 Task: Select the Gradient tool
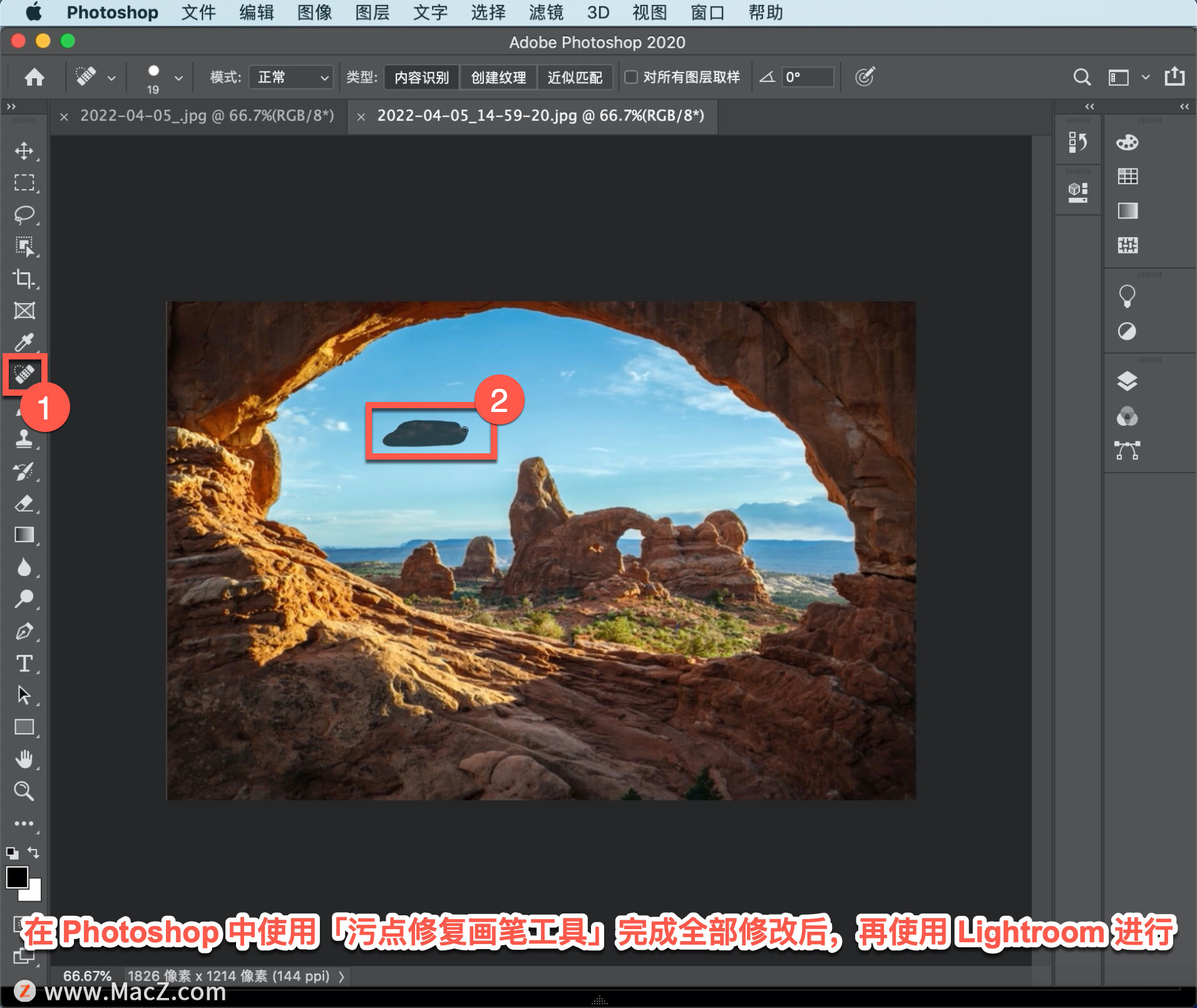coord(24,535)
